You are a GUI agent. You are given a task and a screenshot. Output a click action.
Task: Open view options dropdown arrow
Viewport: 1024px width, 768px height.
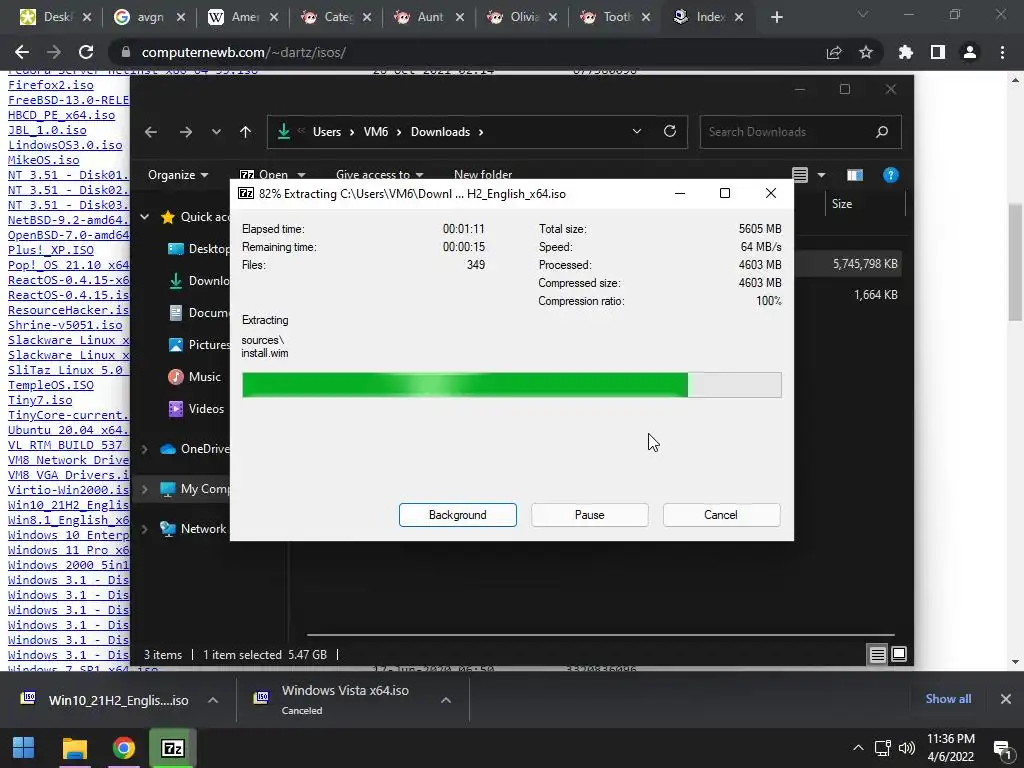click(x=822, y=175)
